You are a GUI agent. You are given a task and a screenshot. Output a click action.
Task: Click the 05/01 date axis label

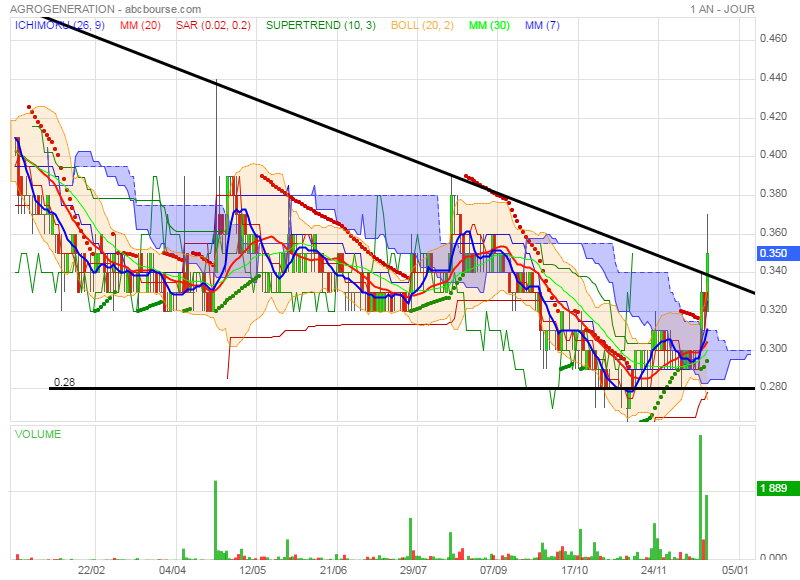[x=735, y=570]
